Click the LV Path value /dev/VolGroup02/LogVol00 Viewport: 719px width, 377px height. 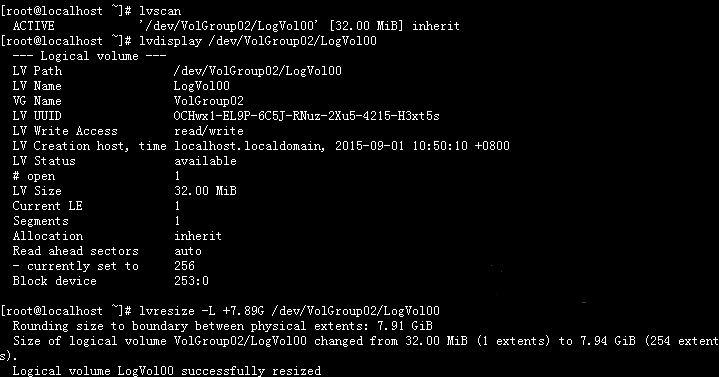pos(258,71)
